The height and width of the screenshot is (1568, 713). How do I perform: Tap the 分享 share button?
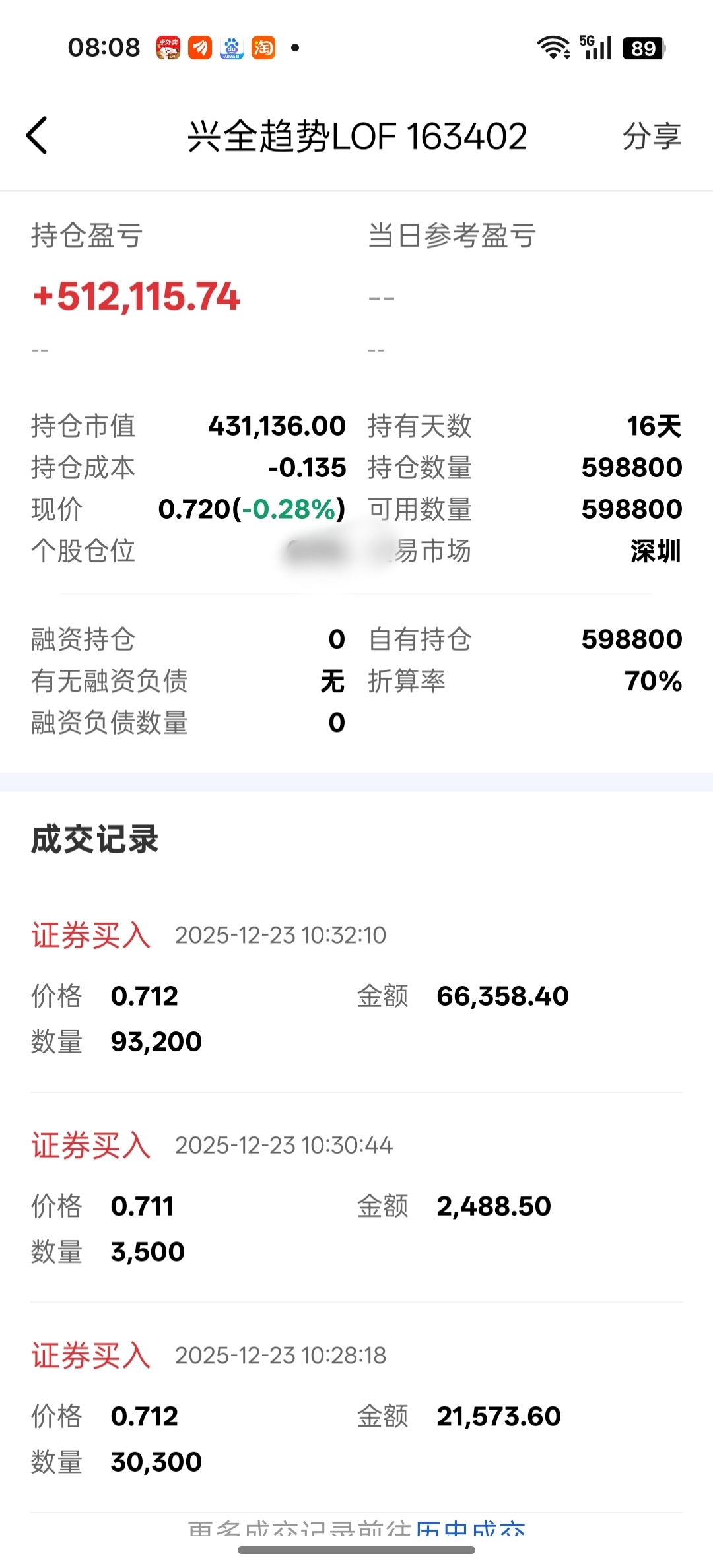tap(652, 137)
